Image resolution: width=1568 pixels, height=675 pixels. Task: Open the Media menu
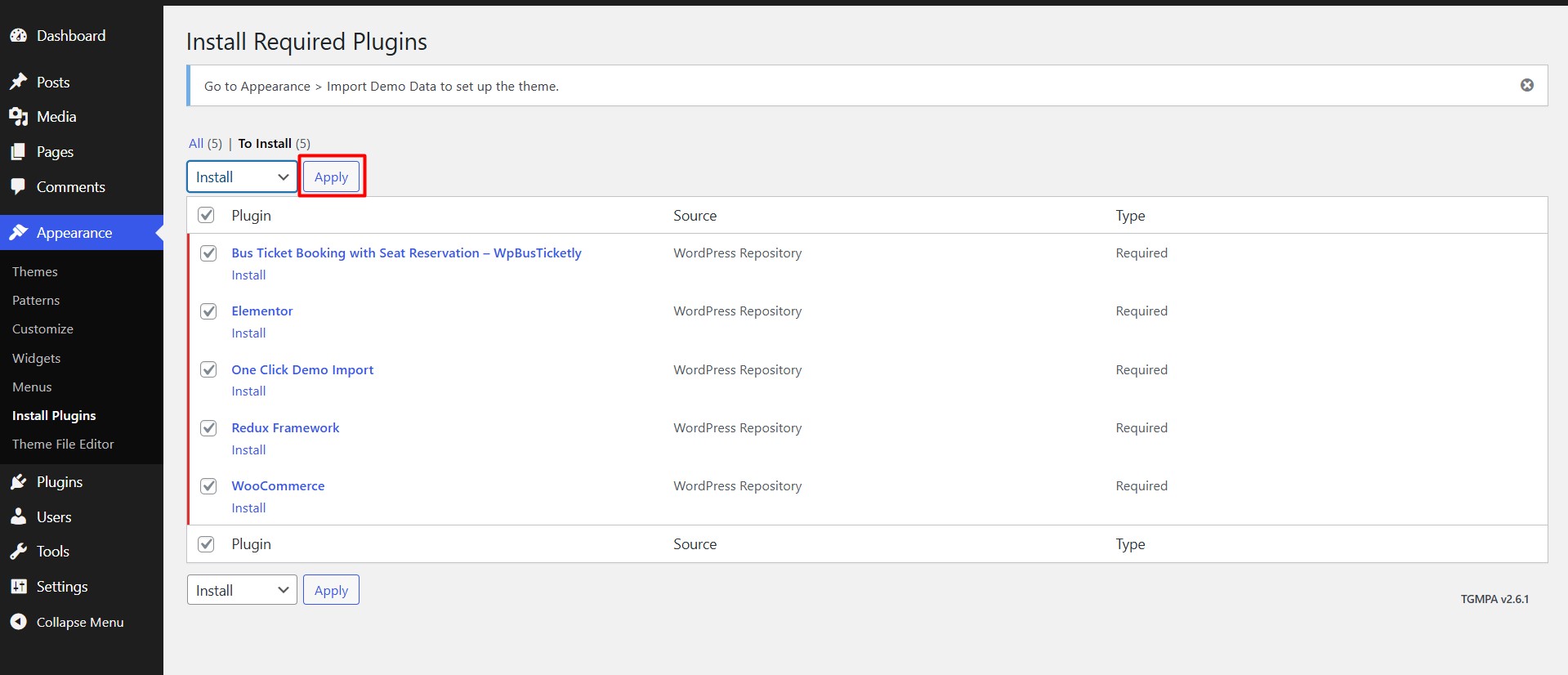56,117
